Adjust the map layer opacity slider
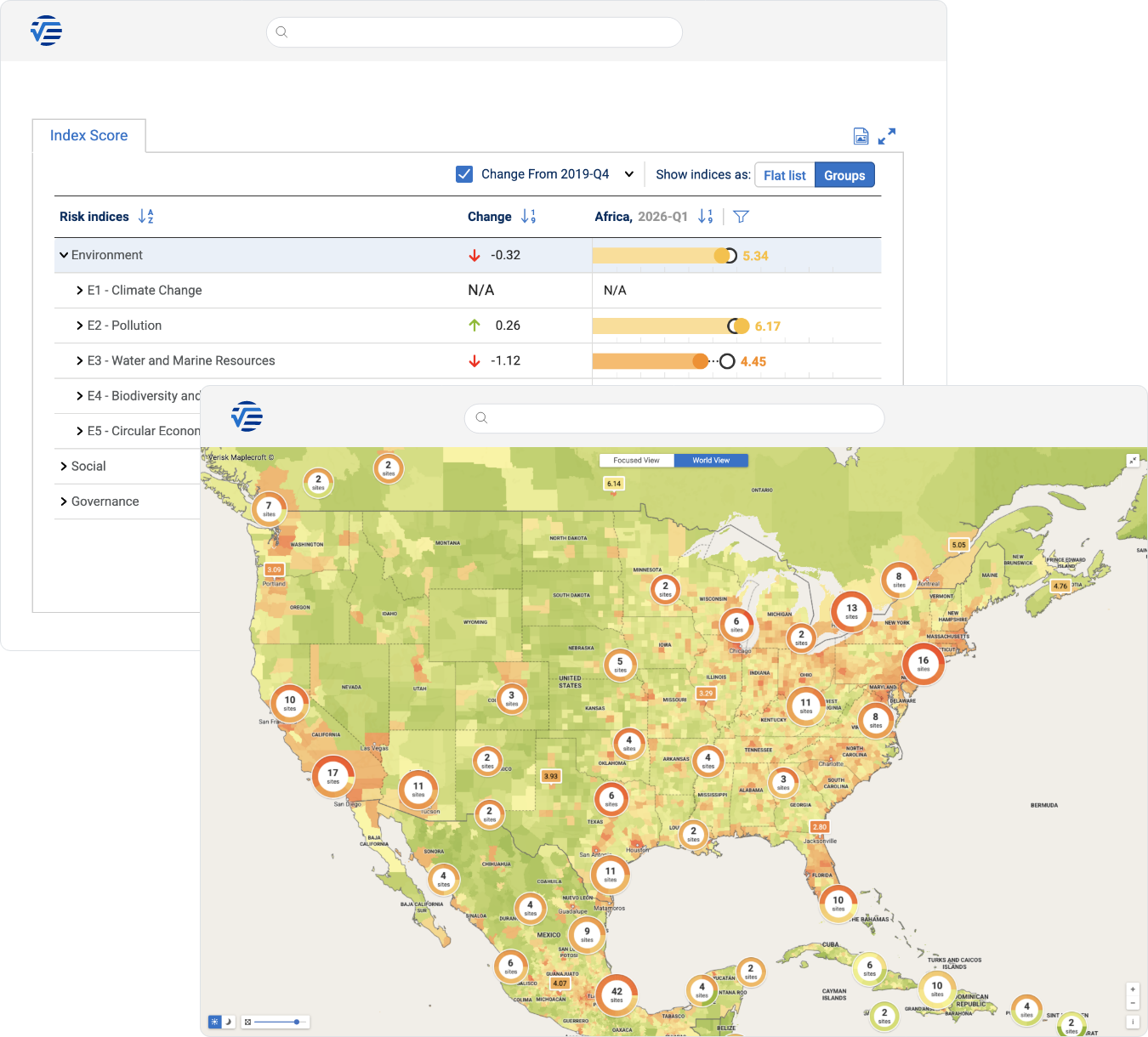The height and width of the screenshot is (1037, 1148). point(296,1022)
